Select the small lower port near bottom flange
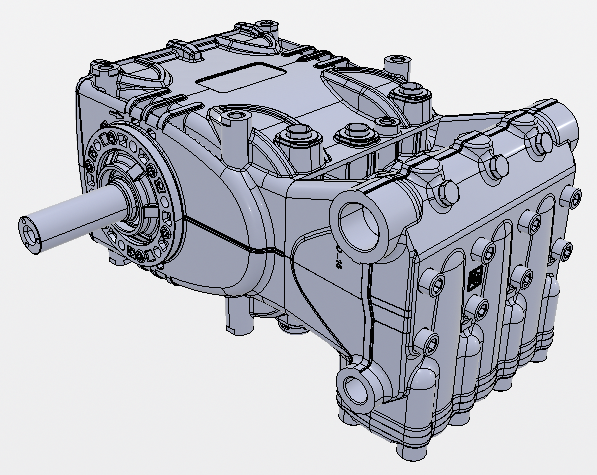Viewport: 597px width, 475px height. (357, 391)
